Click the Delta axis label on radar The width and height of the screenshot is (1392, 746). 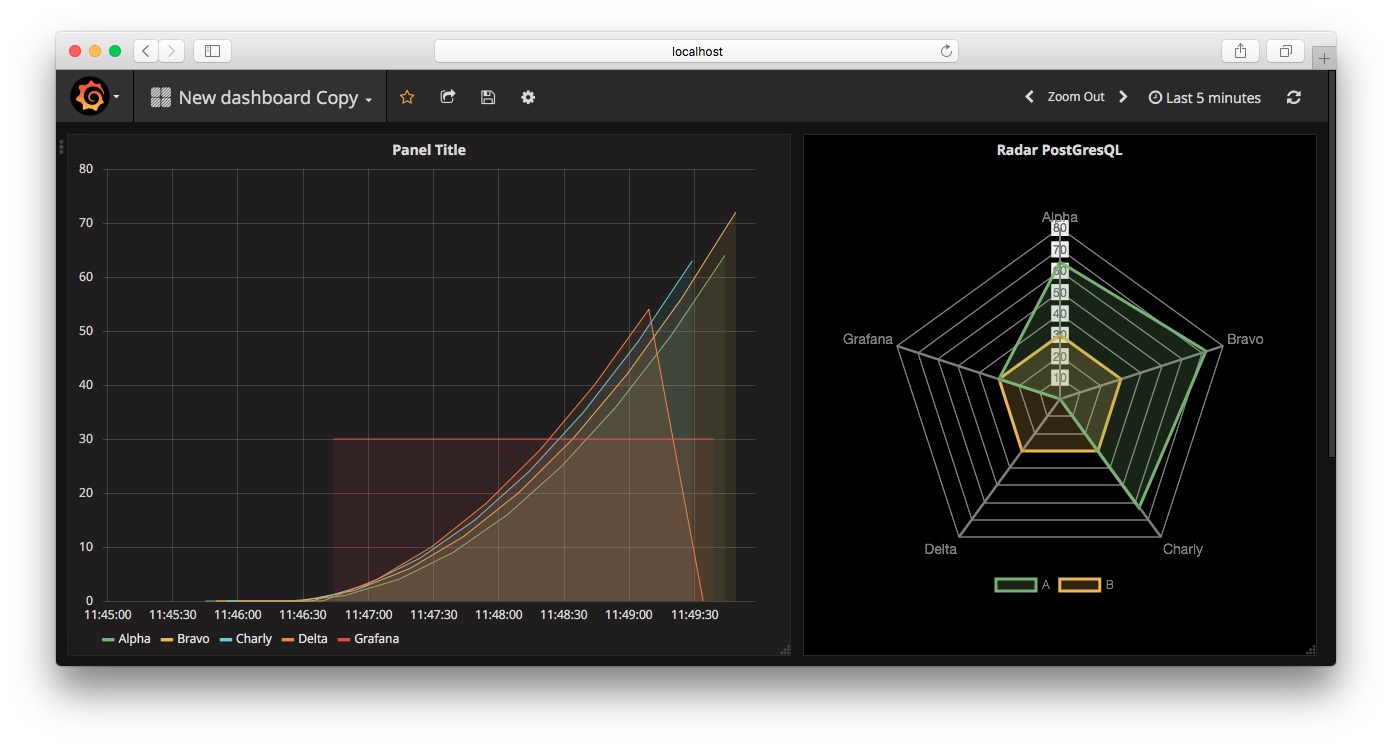(941, 549)
